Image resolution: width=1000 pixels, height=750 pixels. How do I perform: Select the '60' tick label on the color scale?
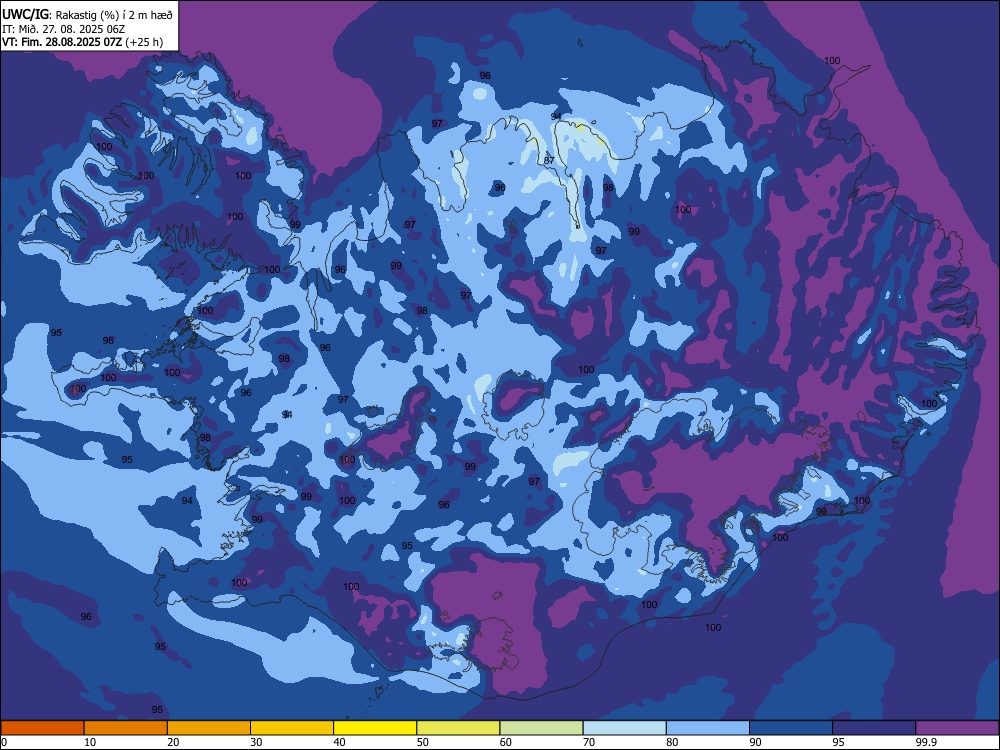506,742
